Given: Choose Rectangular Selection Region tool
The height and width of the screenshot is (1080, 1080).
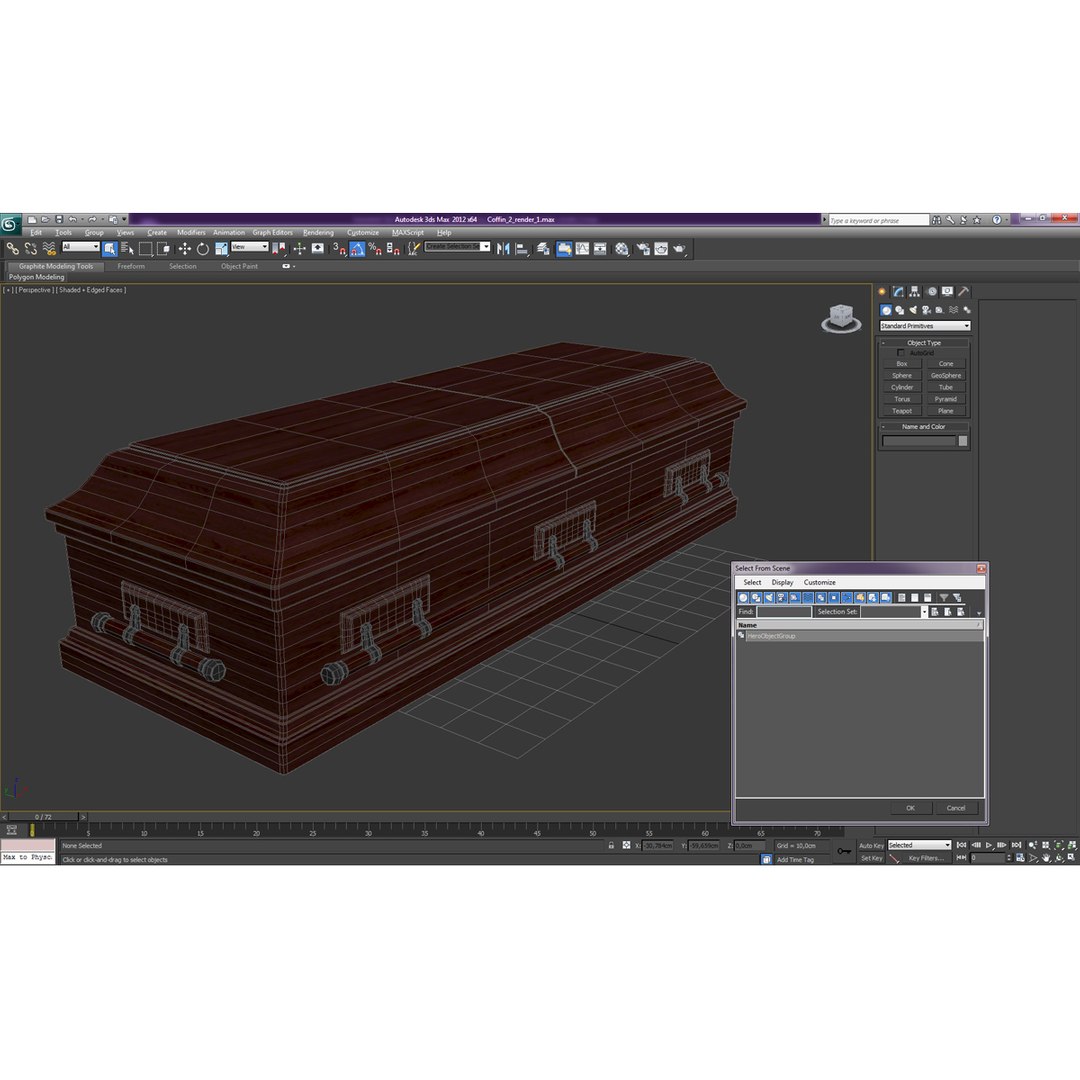Looking at the screenshot, I should point(145,249).
